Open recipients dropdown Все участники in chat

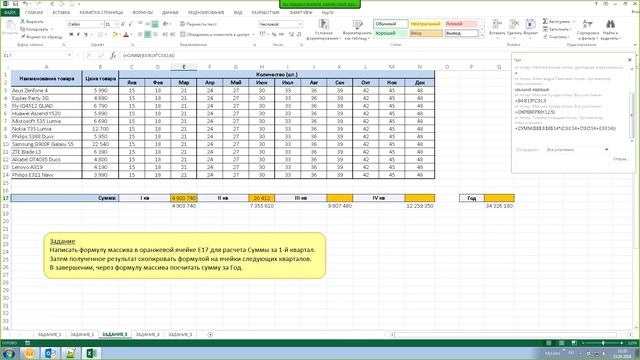(577, 150)
